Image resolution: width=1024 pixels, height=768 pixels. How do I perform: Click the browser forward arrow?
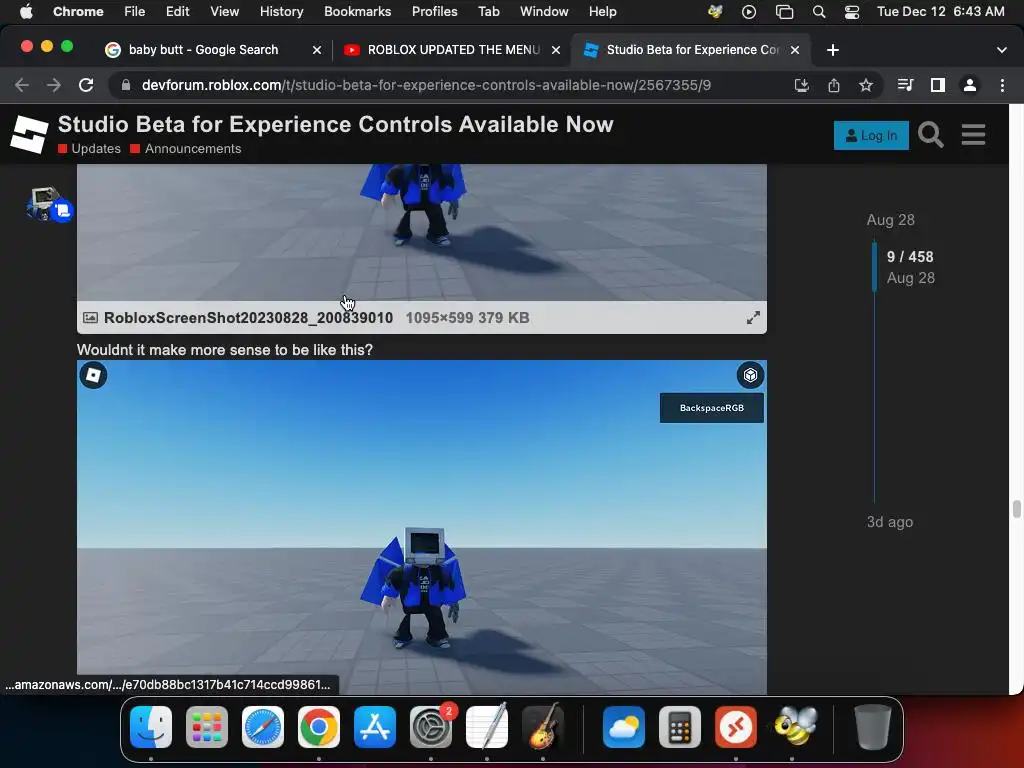54,85
